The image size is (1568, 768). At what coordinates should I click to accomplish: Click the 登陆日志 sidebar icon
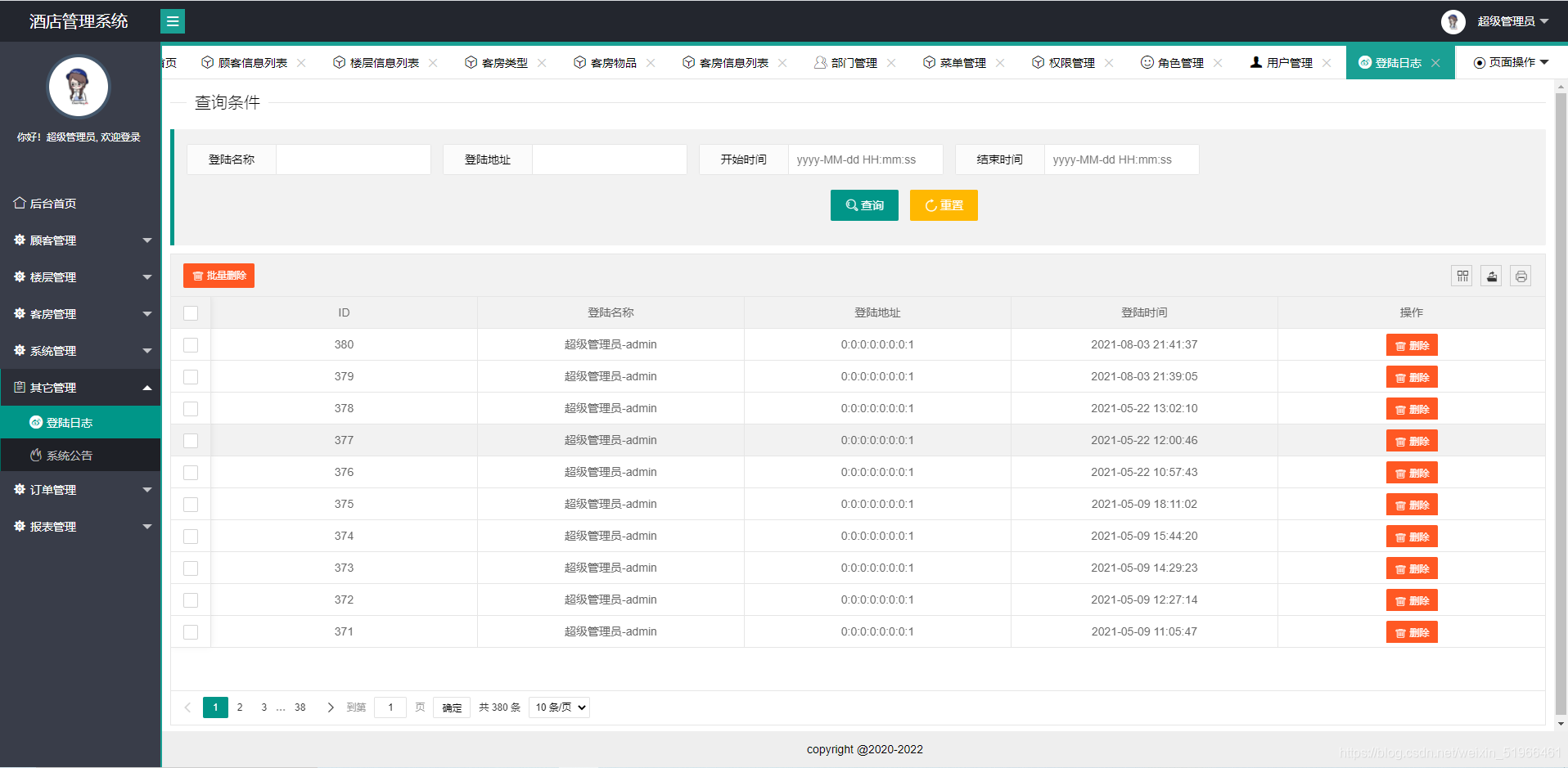(35, 422)
